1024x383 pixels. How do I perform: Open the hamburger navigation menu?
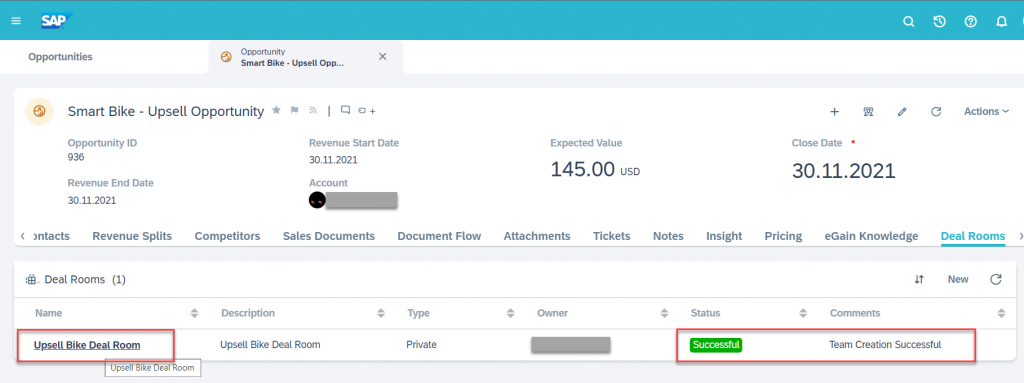point(16,22)
